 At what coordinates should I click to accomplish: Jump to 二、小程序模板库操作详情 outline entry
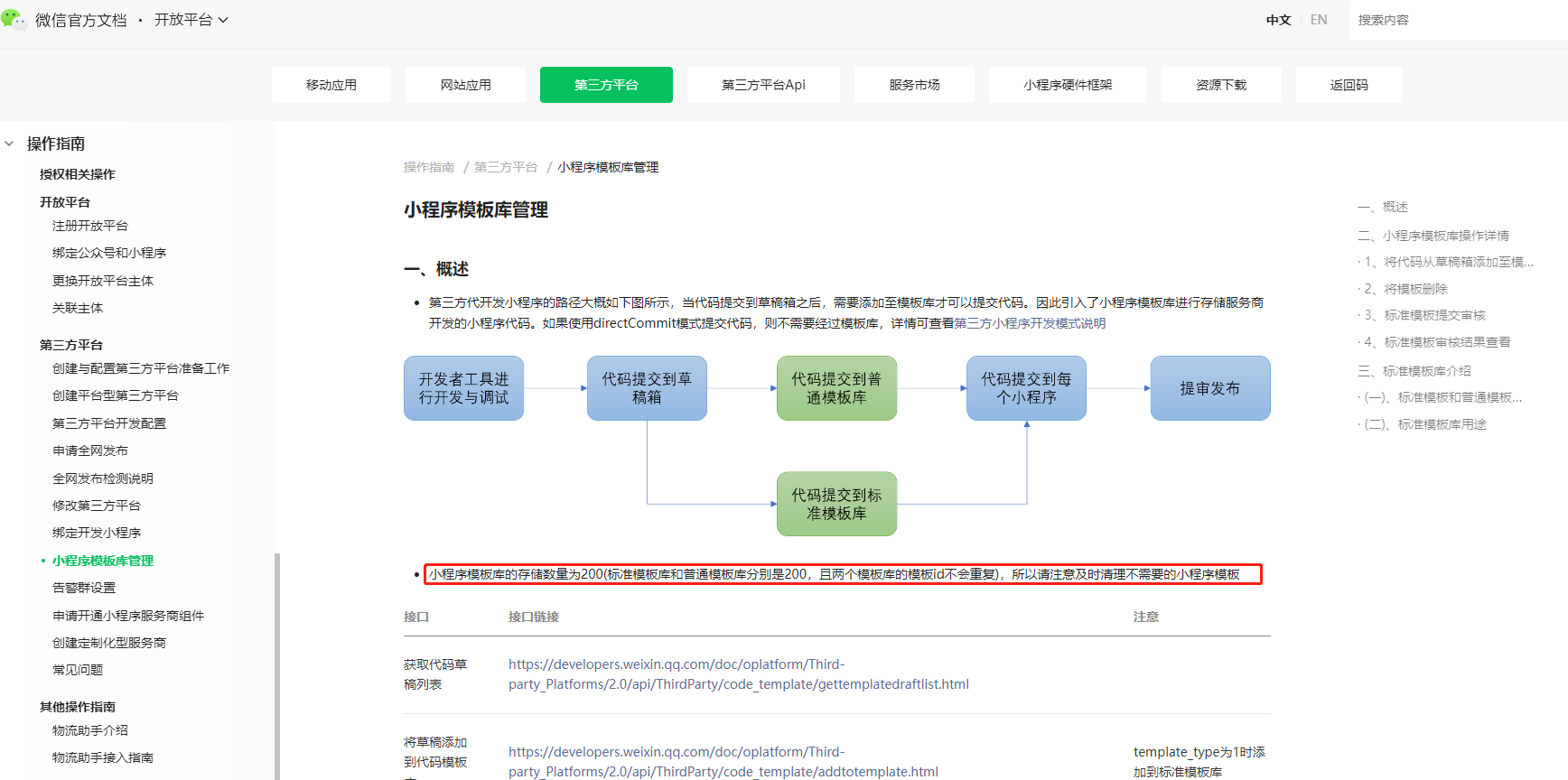(1433, 236)
